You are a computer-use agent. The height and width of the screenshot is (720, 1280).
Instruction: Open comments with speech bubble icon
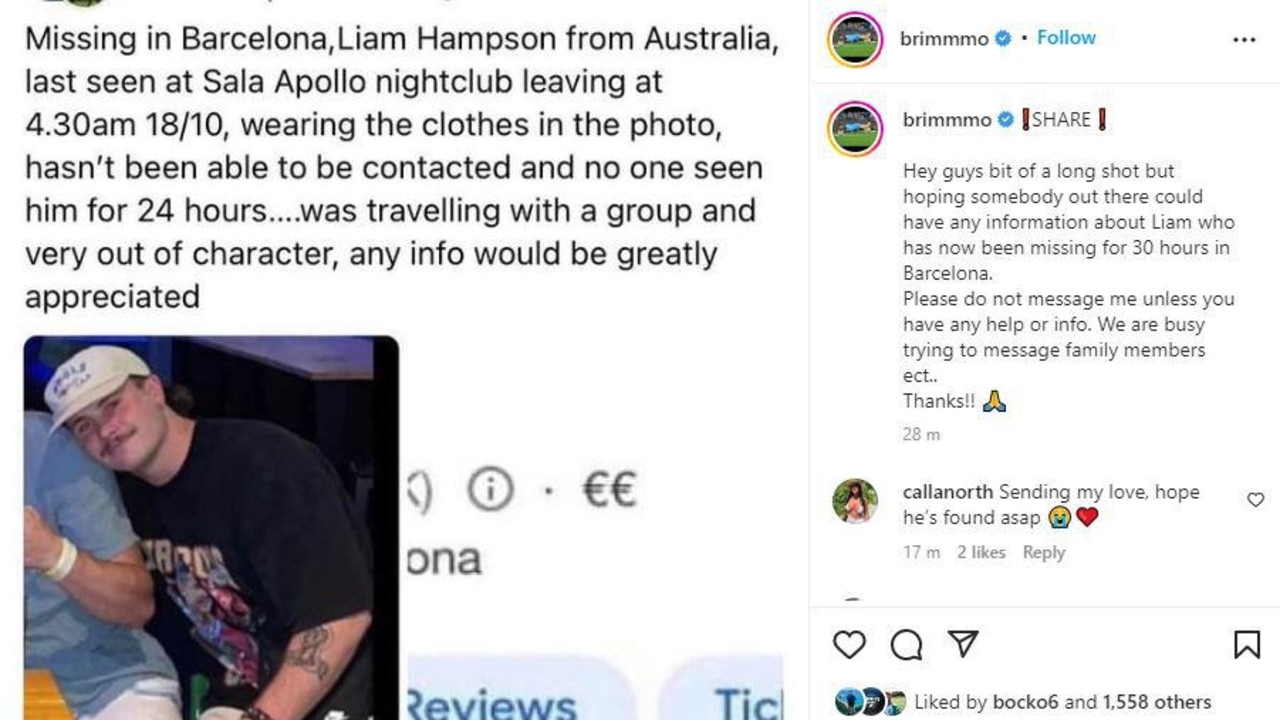906,645
